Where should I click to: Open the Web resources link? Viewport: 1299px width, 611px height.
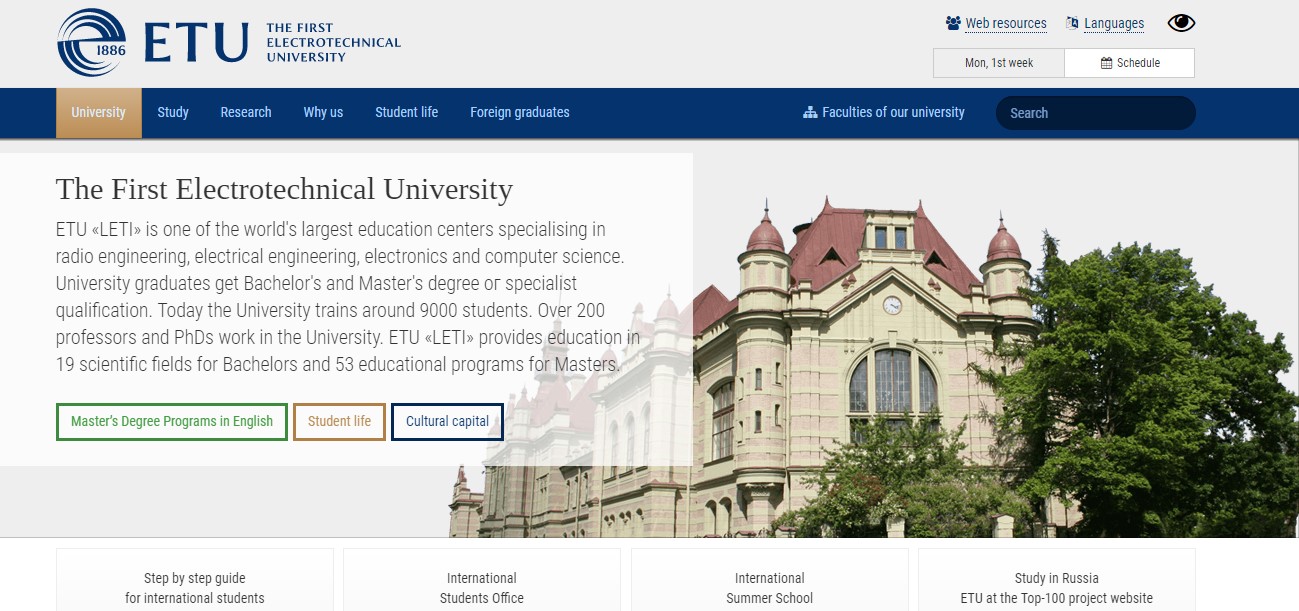[1006, 23]
